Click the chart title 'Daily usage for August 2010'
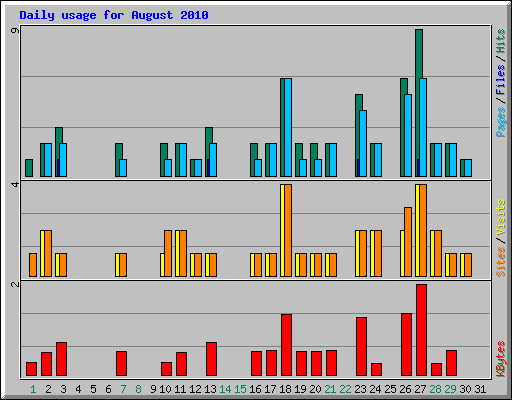The width and height of the screenshot is (512, 400). point(114,15)
